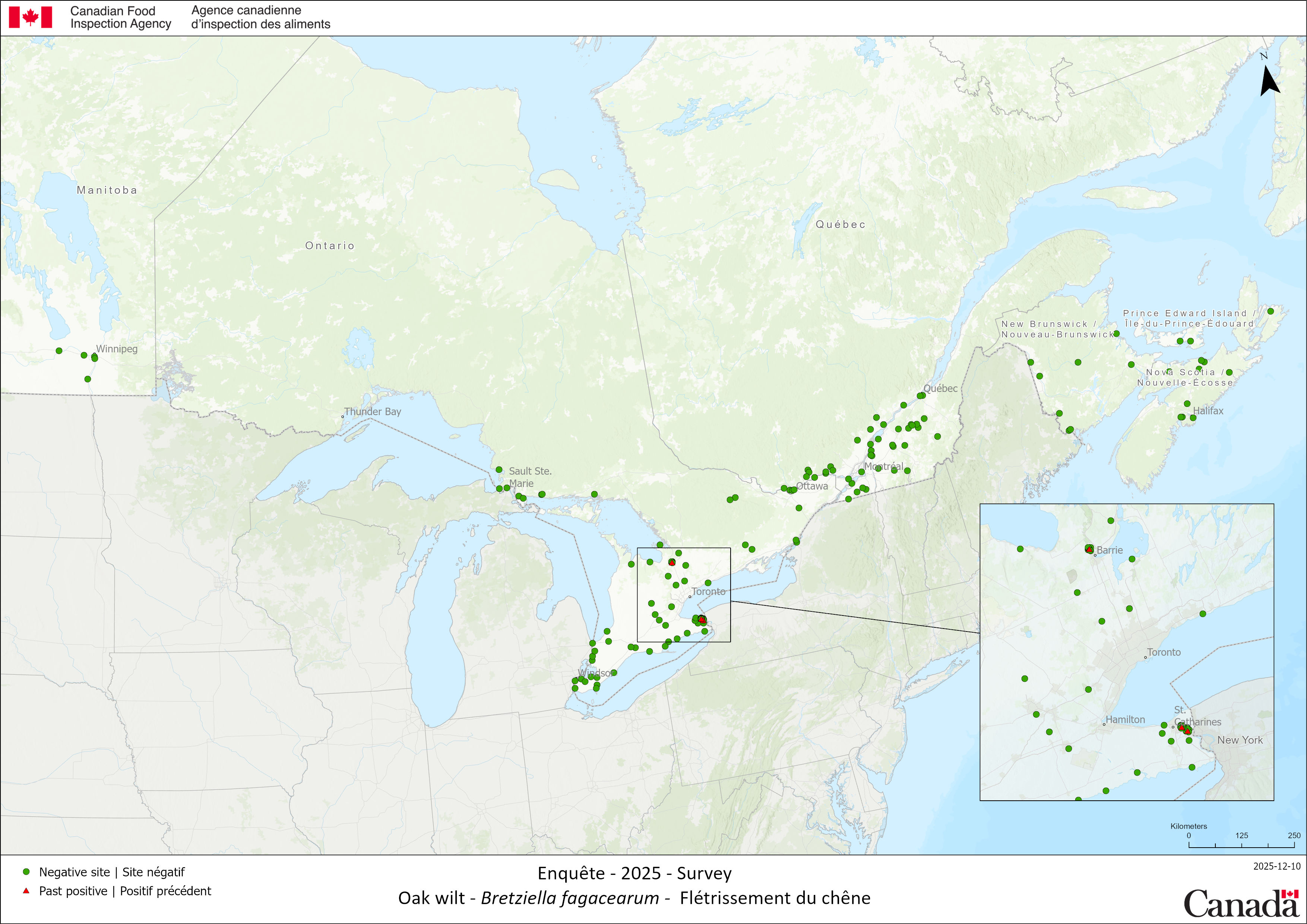The height and width of the screenshot is (924, 1307).
Task: Click the red triangle at Barrie in inset
Action: click(1089, 550)
